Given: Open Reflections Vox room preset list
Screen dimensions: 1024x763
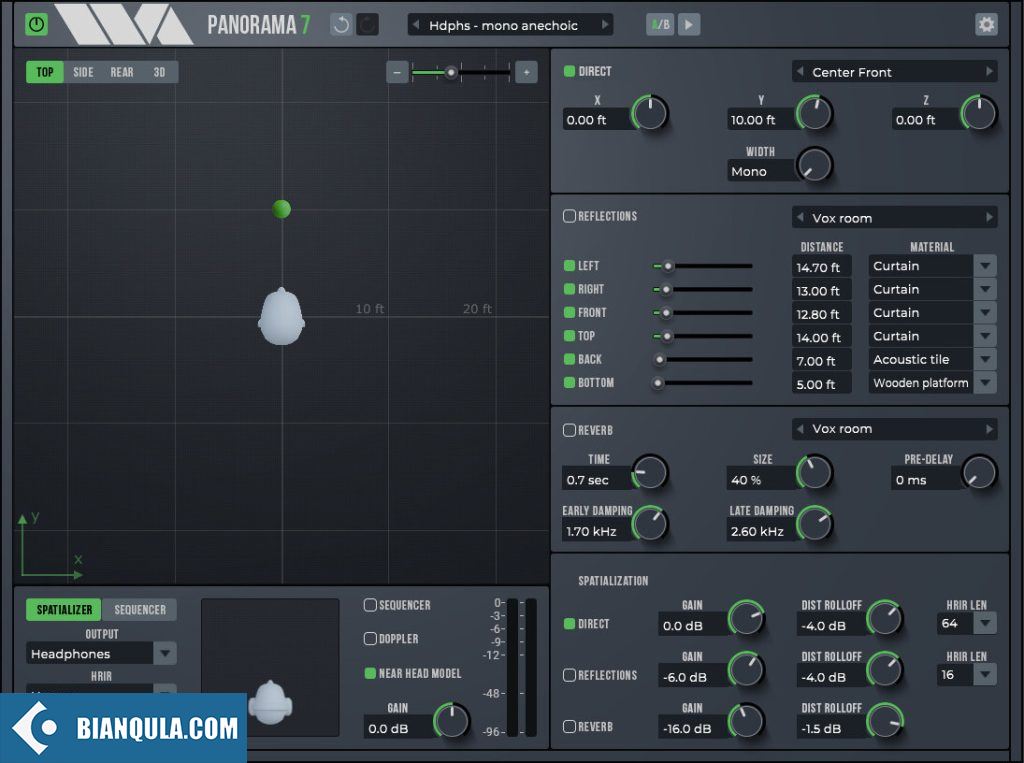Looking at the screenshot, I should (894, 218).
